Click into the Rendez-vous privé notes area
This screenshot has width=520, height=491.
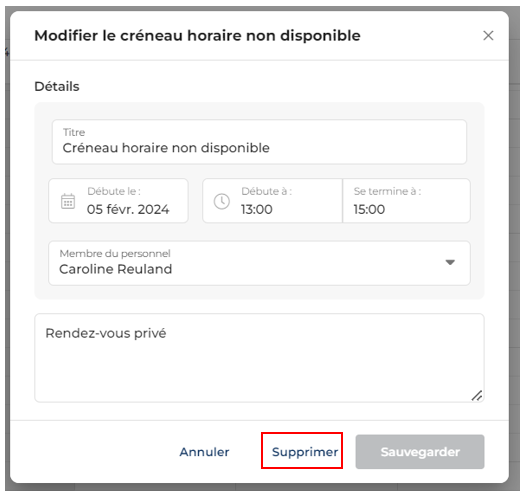coord(259,358)
